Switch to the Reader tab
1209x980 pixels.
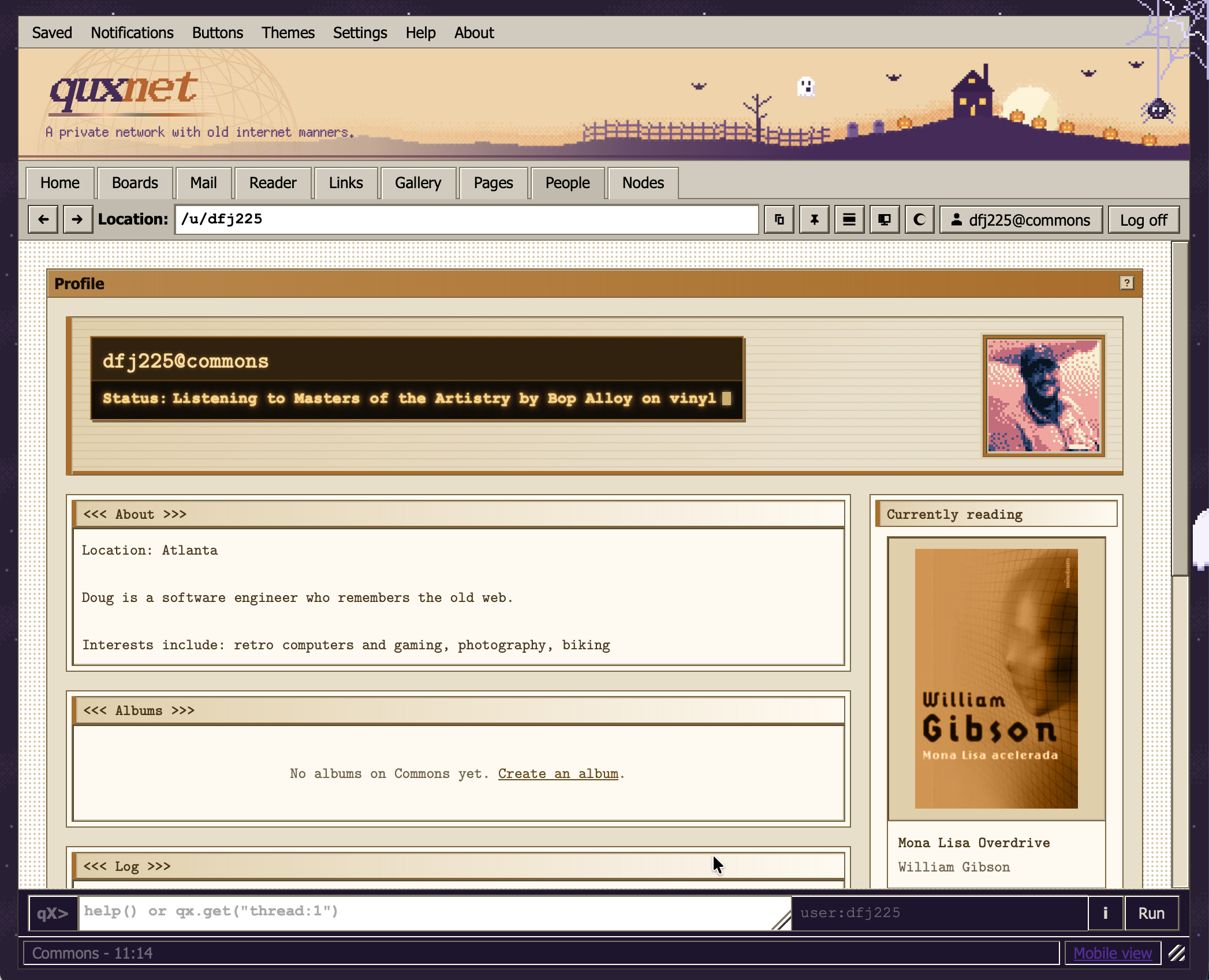273,183
